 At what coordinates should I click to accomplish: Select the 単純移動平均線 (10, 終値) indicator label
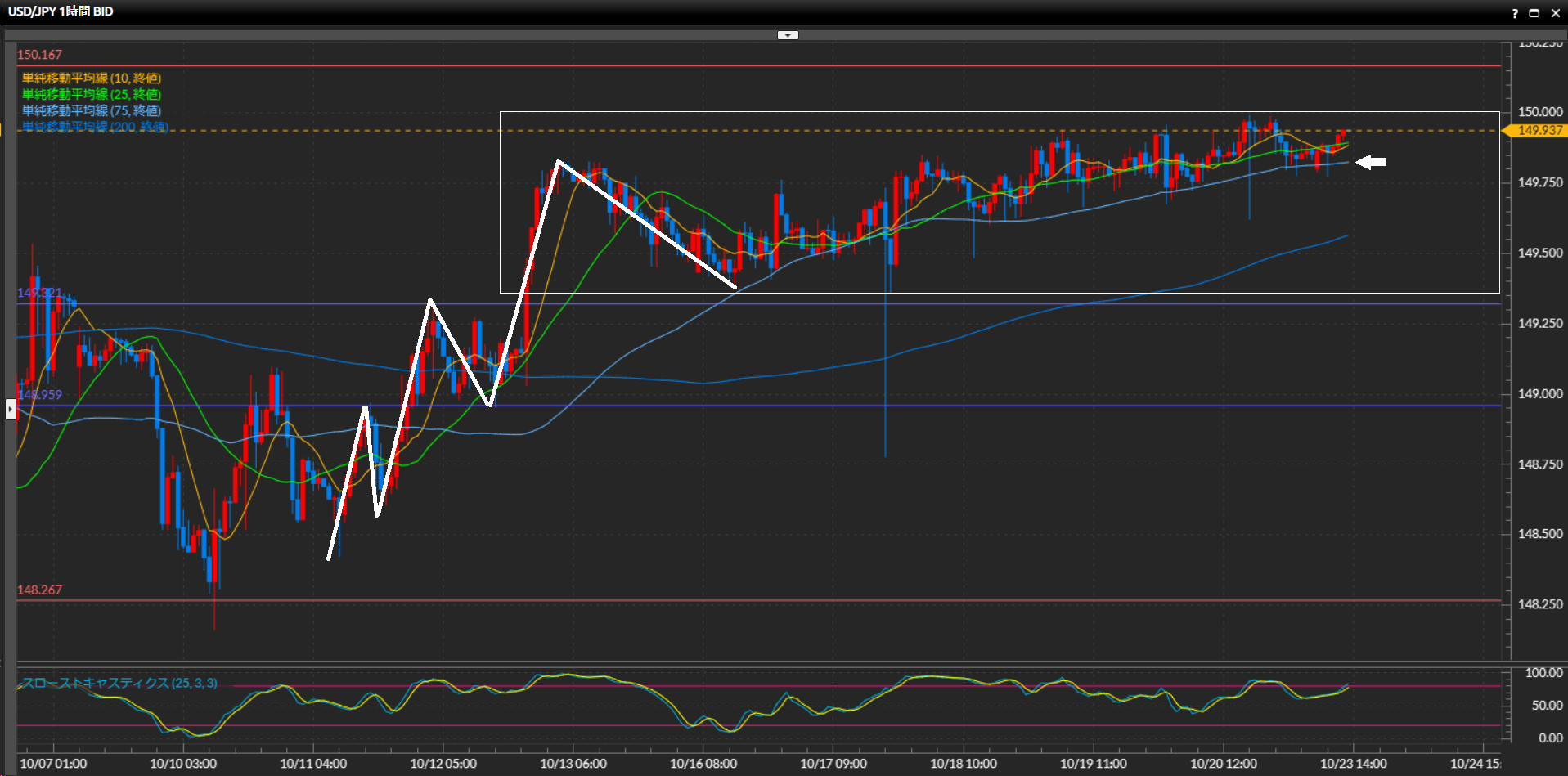[92, 78]
